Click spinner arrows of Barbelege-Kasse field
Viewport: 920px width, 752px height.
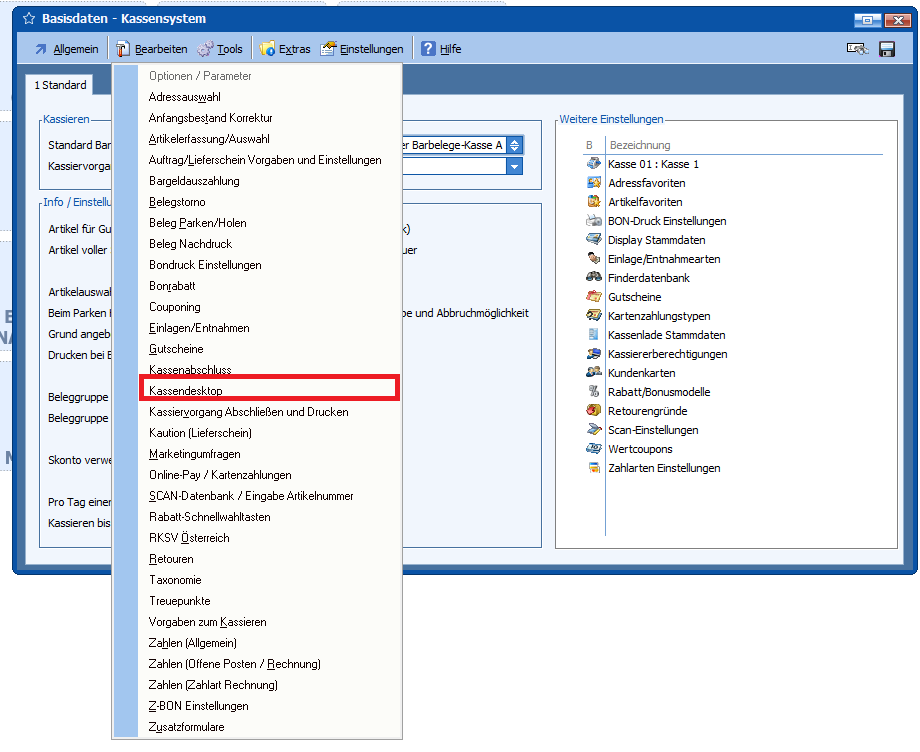pyautogui.click(x=514, y=145)
